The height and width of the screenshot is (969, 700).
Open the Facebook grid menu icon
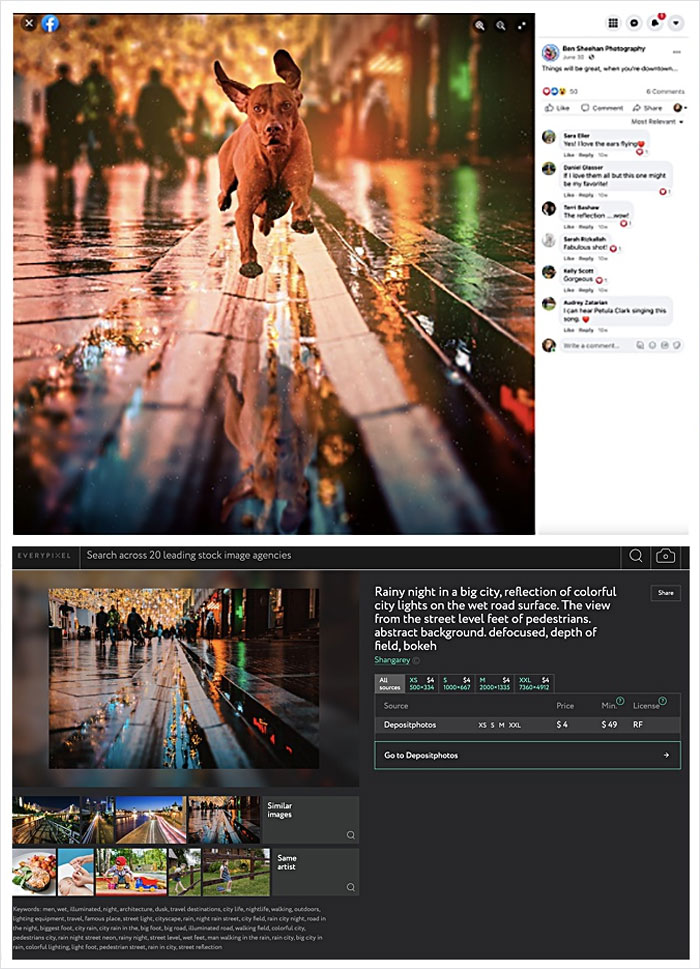tap(613, 23)
